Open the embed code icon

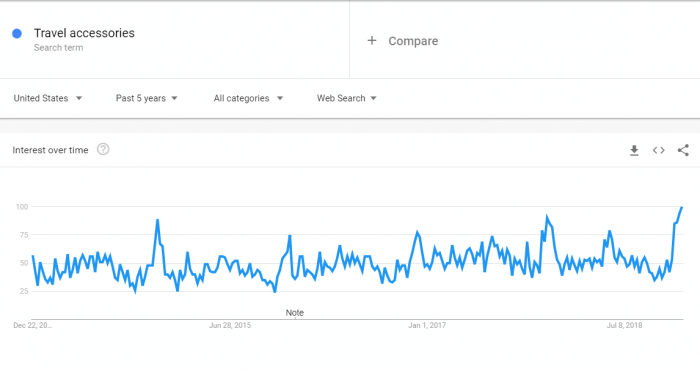pos(658,150)
